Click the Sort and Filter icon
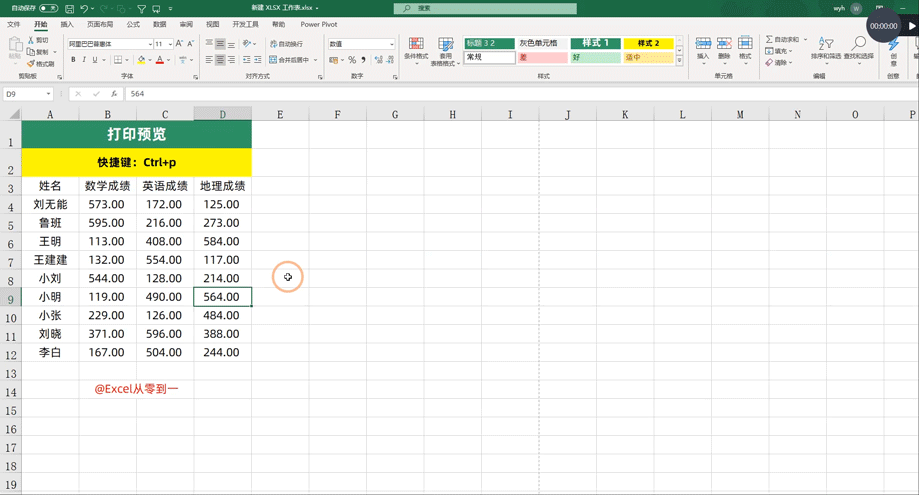The image size is (919, 495). [825, 48]
